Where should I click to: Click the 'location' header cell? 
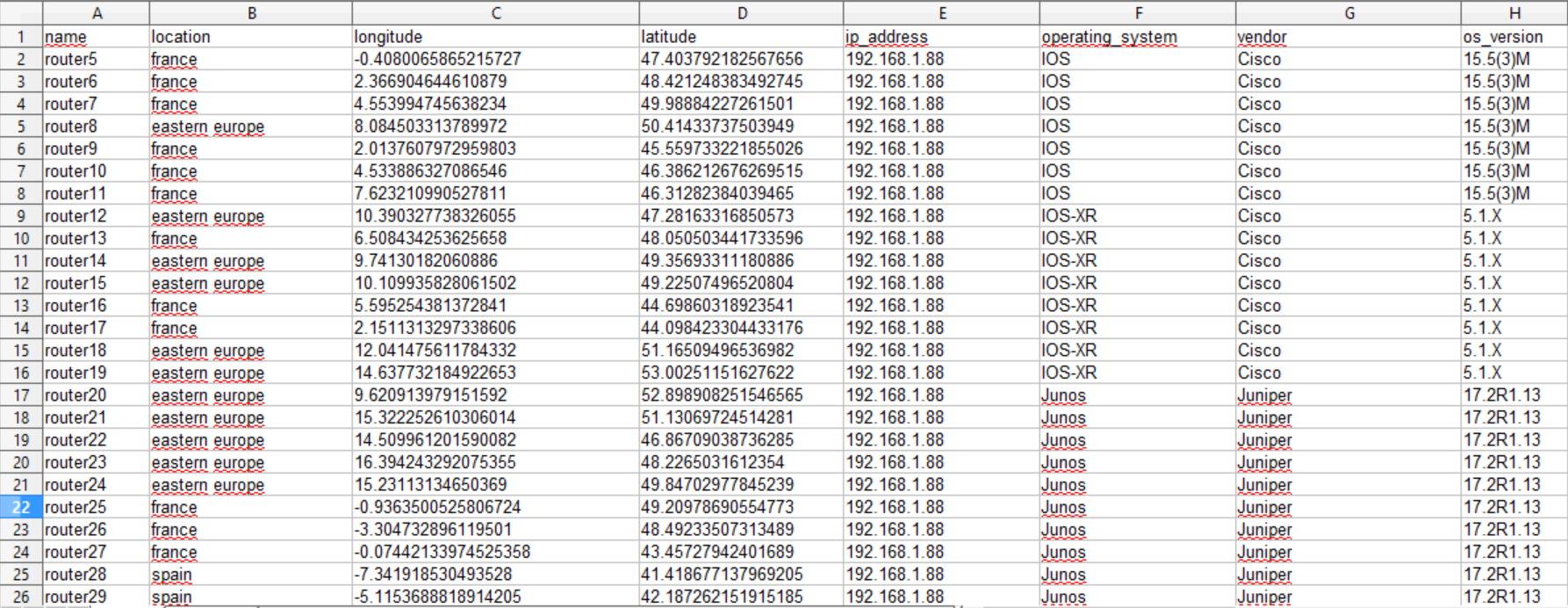[251, 37]
